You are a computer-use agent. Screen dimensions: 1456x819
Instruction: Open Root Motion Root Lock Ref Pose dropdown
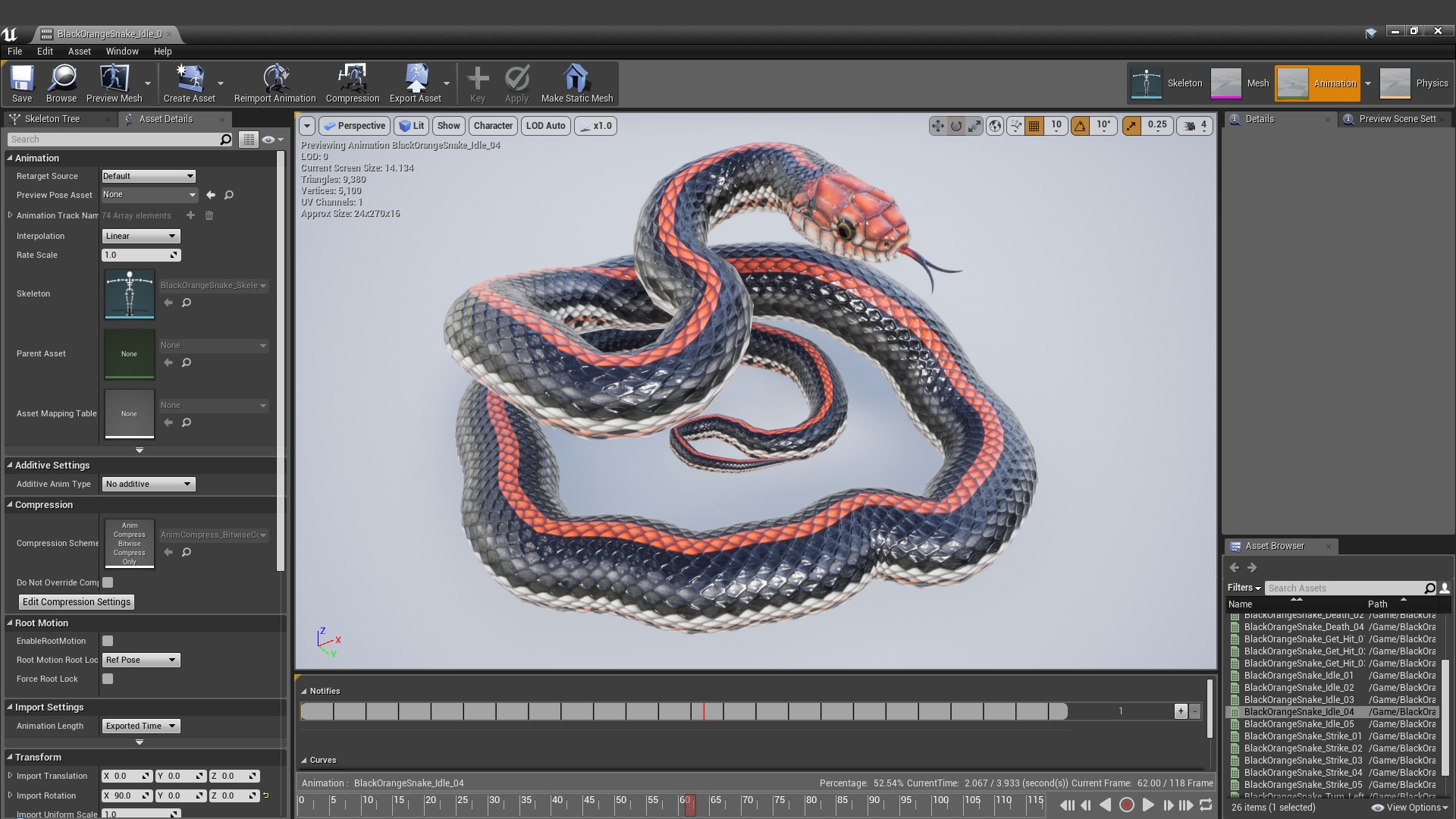pyautogui.click(x=141, y=660)
